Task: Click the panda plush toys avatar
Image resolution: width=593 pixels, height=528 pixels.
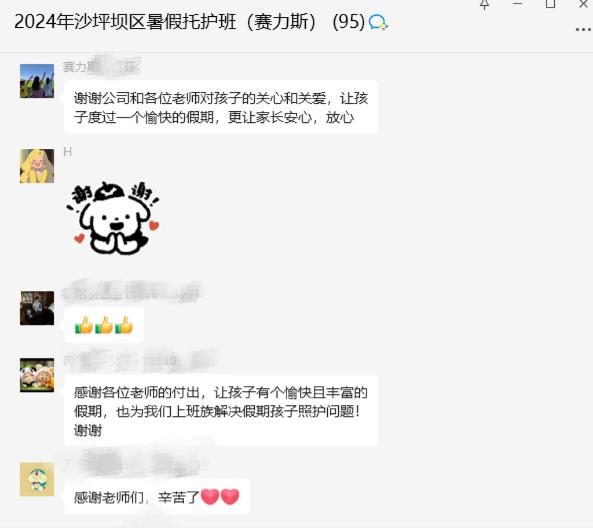Action: (x=37, y=375)
